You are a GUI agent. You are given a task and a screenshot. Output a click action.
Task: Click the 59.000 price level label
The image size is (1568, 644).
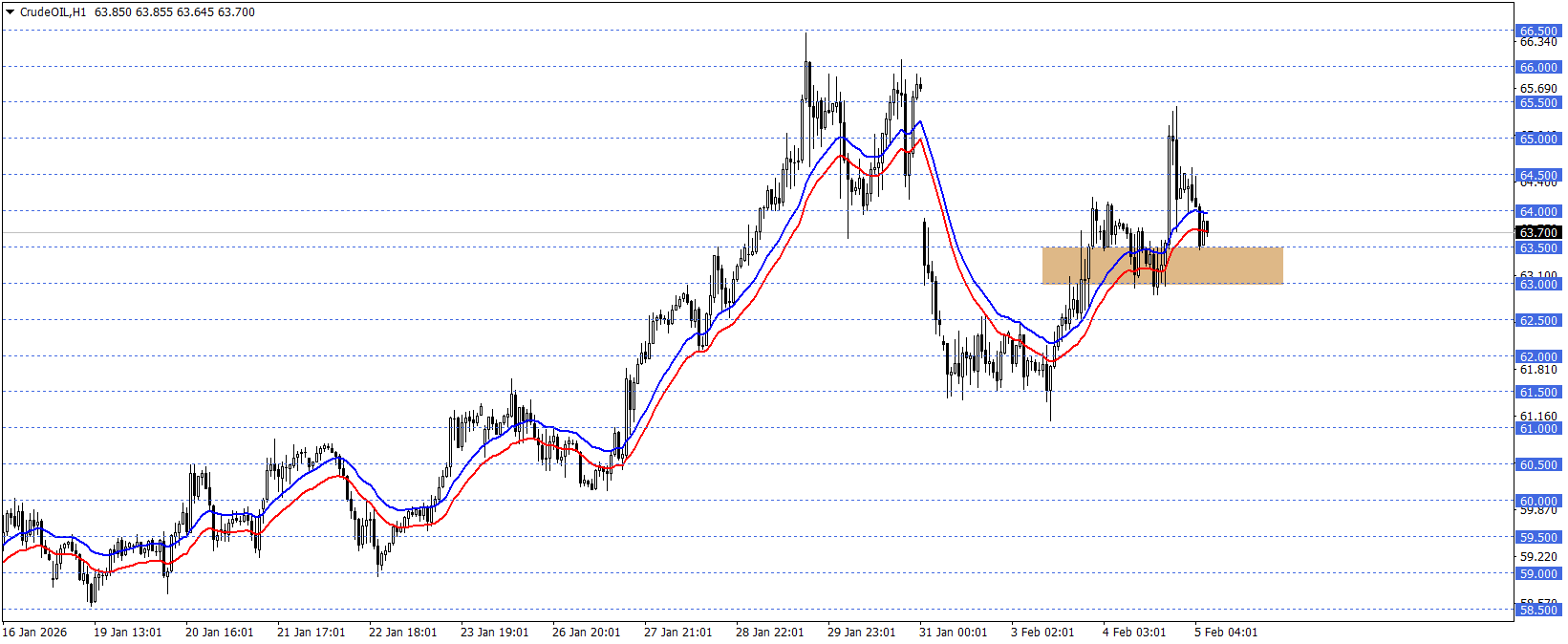tap(1538, 573)
